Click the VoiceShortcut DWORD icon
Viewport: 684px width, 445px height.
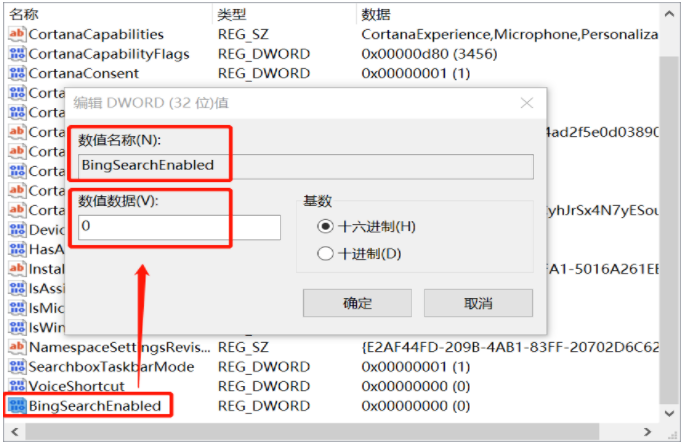(x=16, y=386)
